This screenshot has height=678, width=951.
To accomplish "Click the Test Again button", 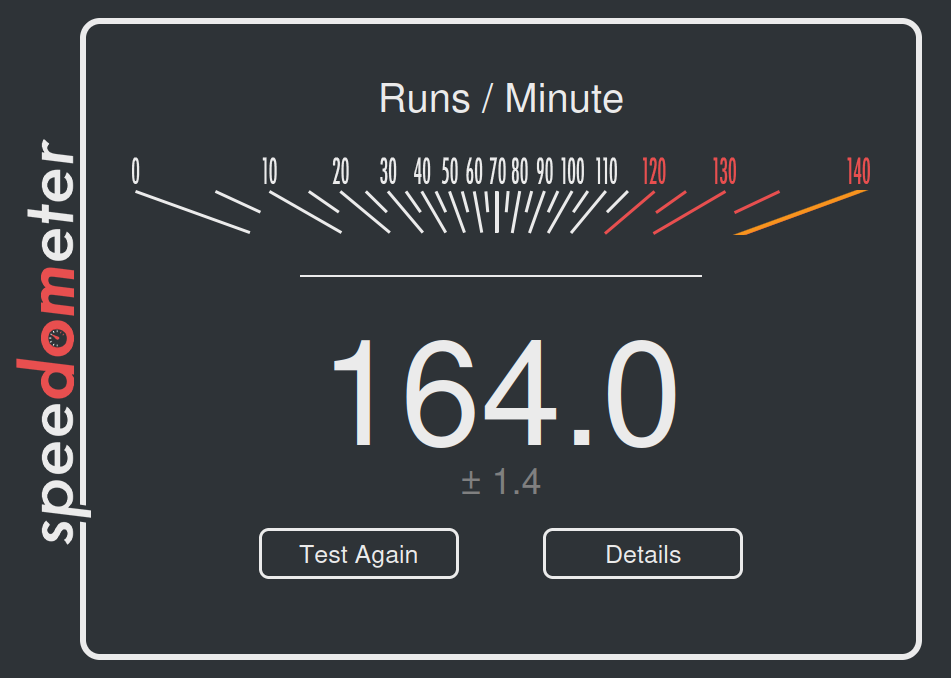I will click(358, 554).
